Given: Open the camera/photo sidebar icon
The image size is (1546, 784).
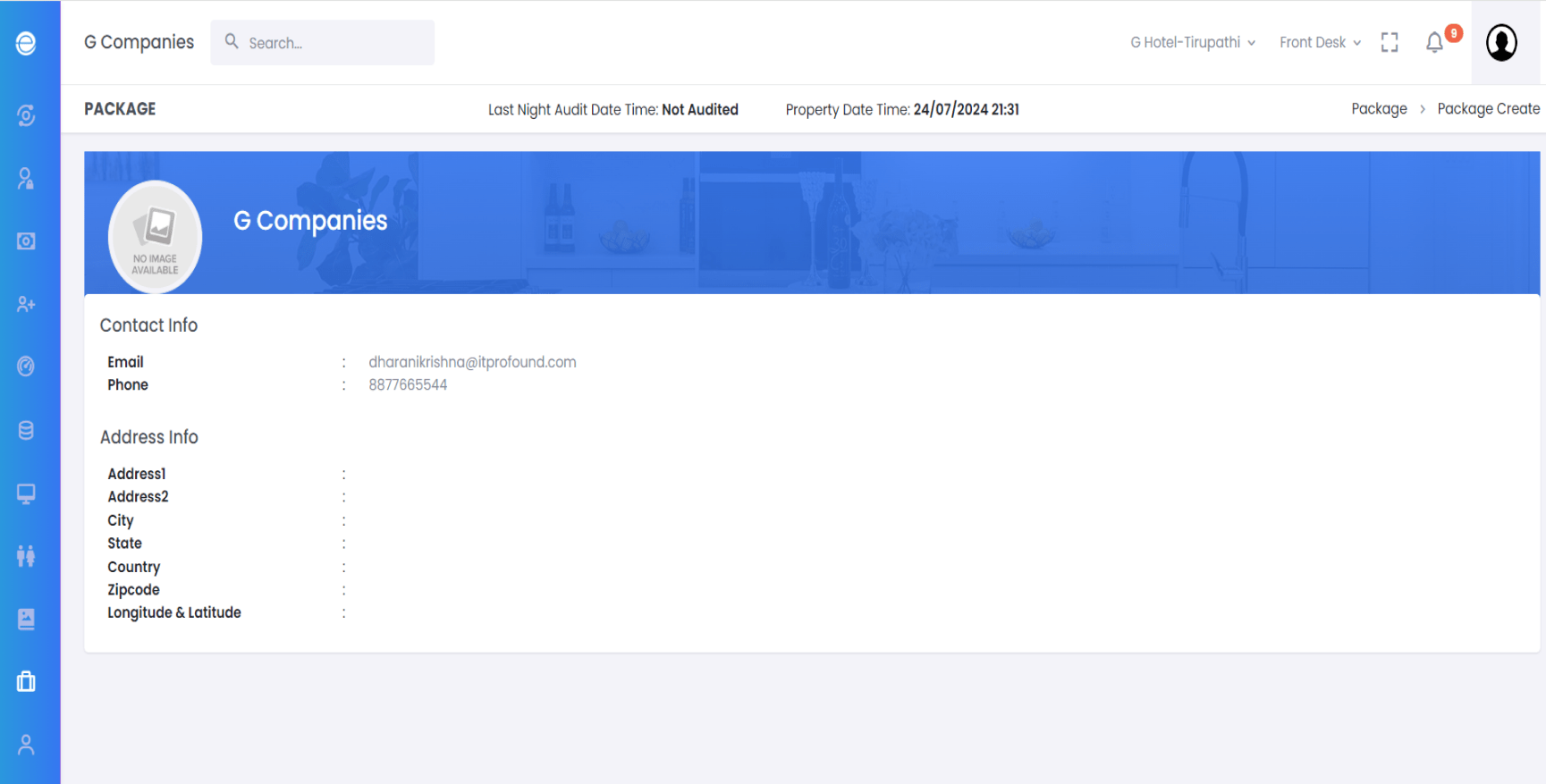Looking at the screenshot, I should point(26,241).
